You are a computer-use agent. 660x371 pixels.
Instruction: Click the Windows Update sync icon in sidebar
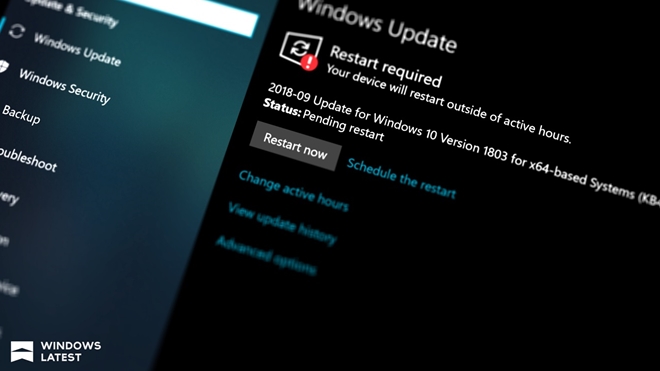pos(17,31)
